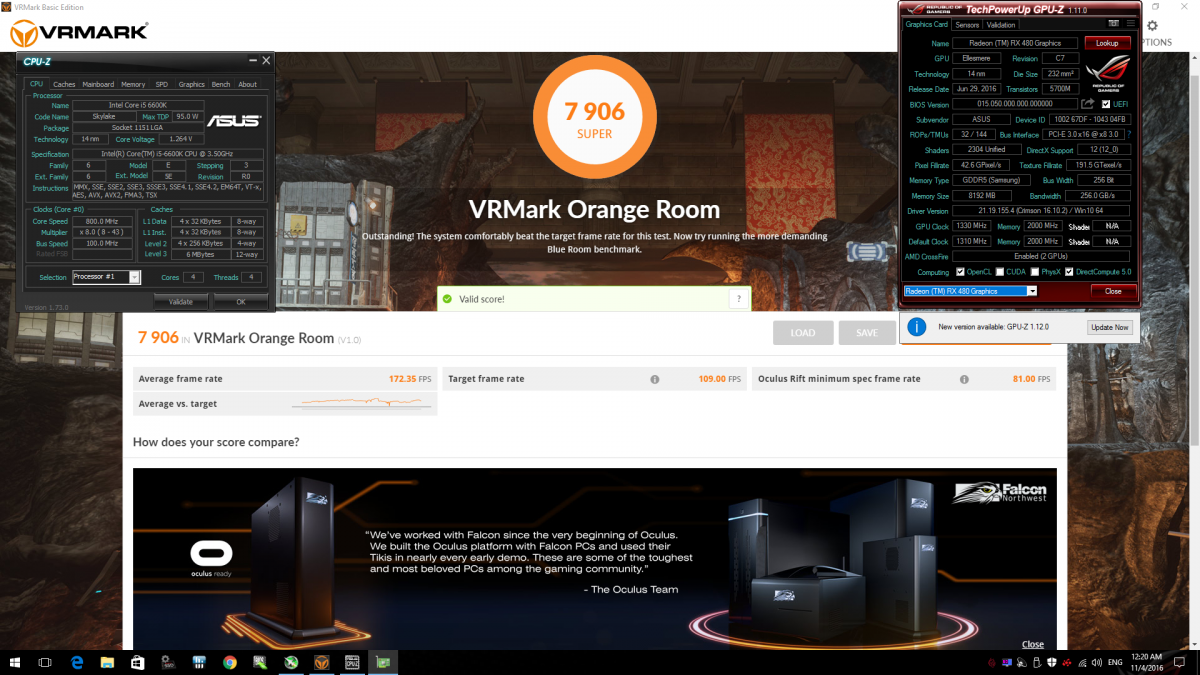1200x675 pixels.
Task: Click the blue info icon in GPU-Z update notice
Action: pyautogui.click(x=917, y=327)
